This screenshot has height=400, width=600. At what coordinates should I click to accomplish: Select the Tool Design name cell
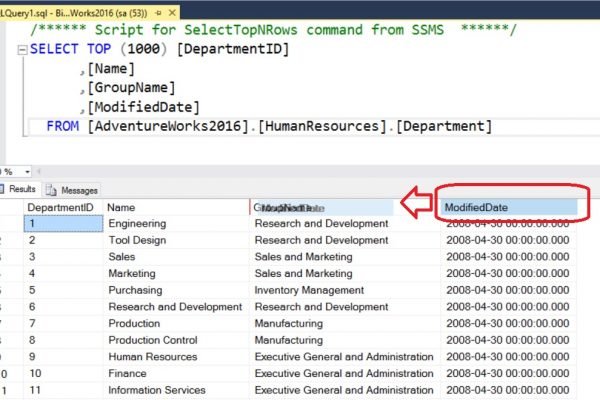coord(176,240)
